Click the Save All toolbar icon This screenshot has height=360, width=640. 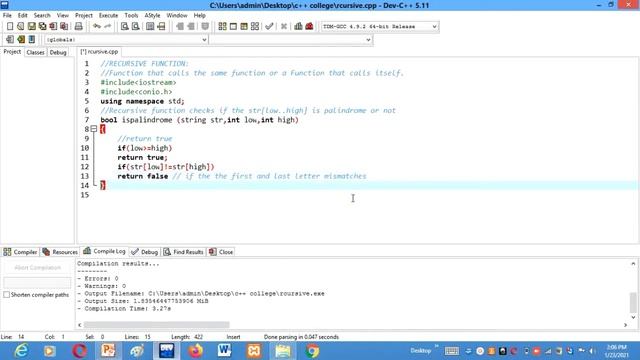(42, 26)
